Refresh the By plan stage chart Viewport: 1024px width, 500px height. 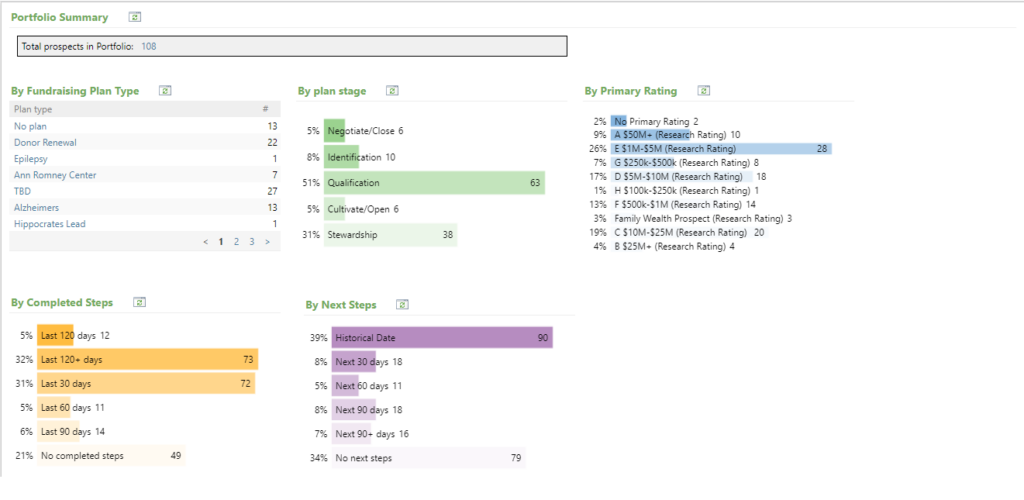393,91
